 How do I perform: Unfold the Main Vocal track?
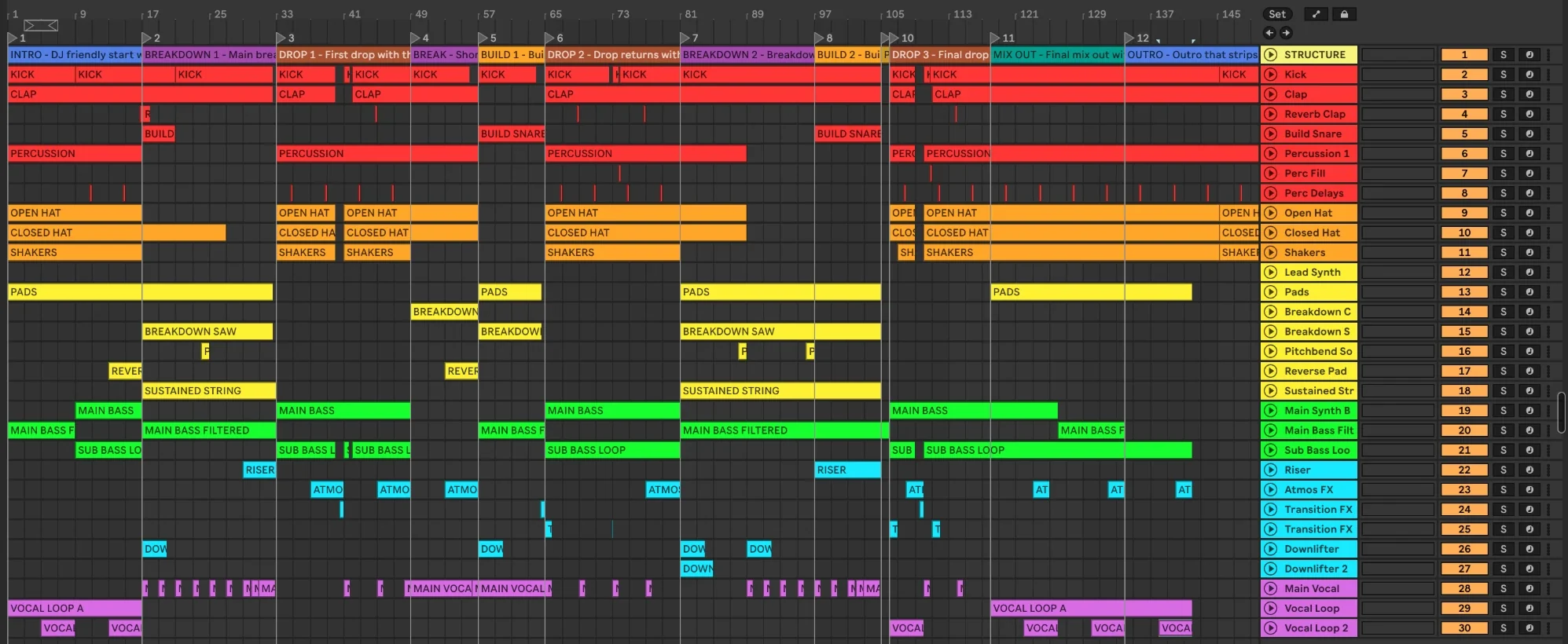[1271, 589]
